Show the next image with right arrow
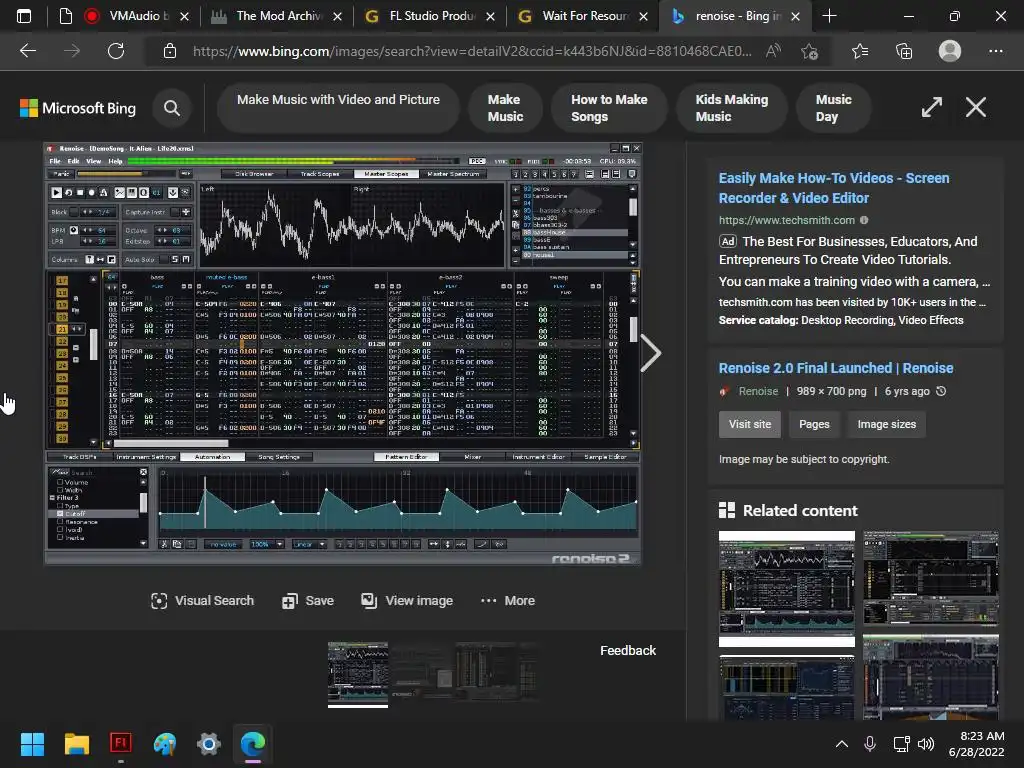 (650, 353)
